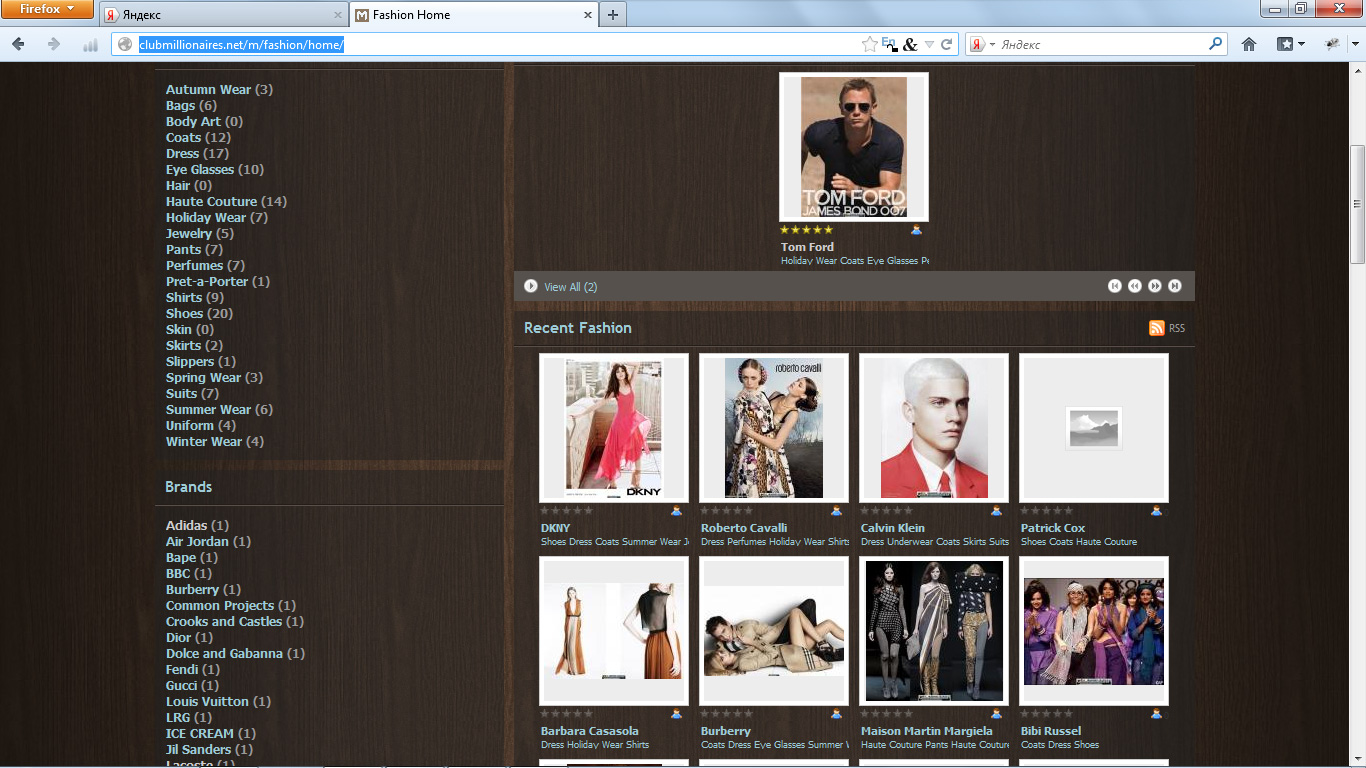Open the Firefox application menu

pyautogui.click(x=48, y=10)
